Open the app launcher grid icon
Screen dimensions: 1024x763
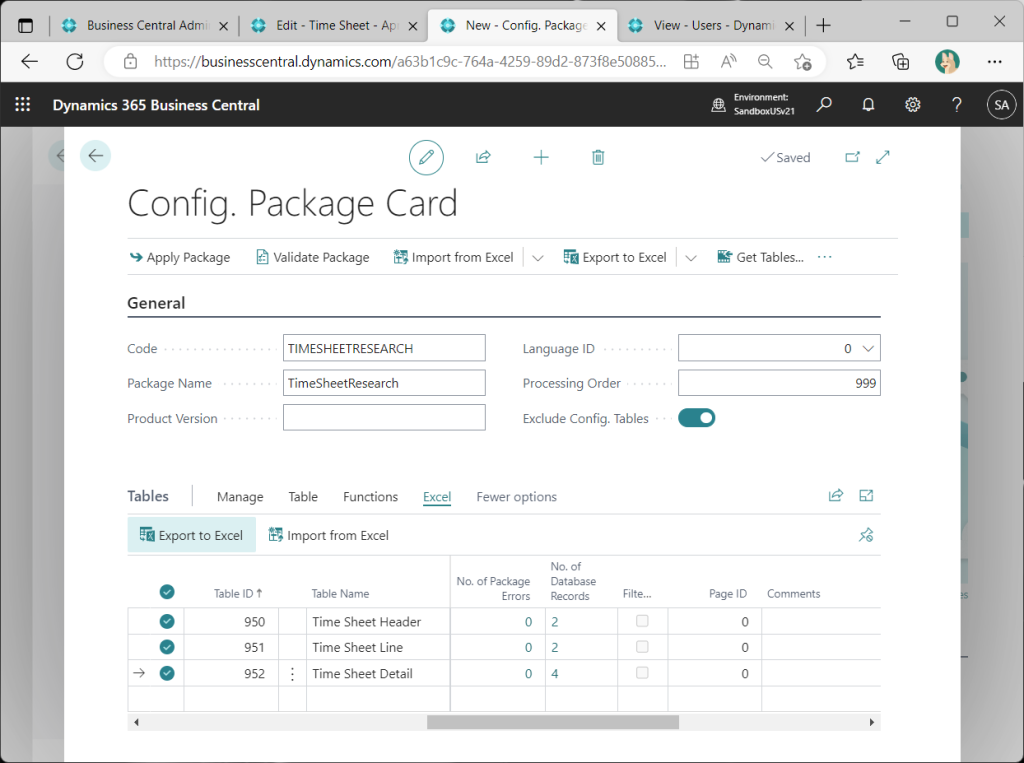click(x=23, y=105)
